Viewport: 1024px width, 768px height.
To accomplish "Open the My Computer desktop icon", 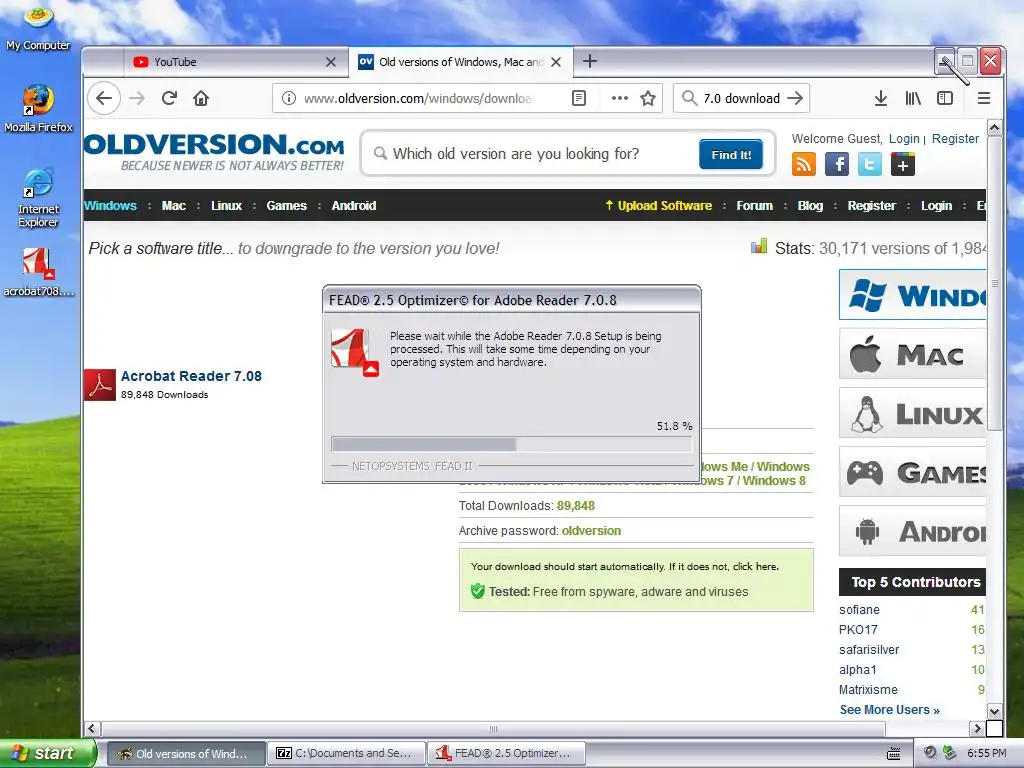I will pos(39,29).
